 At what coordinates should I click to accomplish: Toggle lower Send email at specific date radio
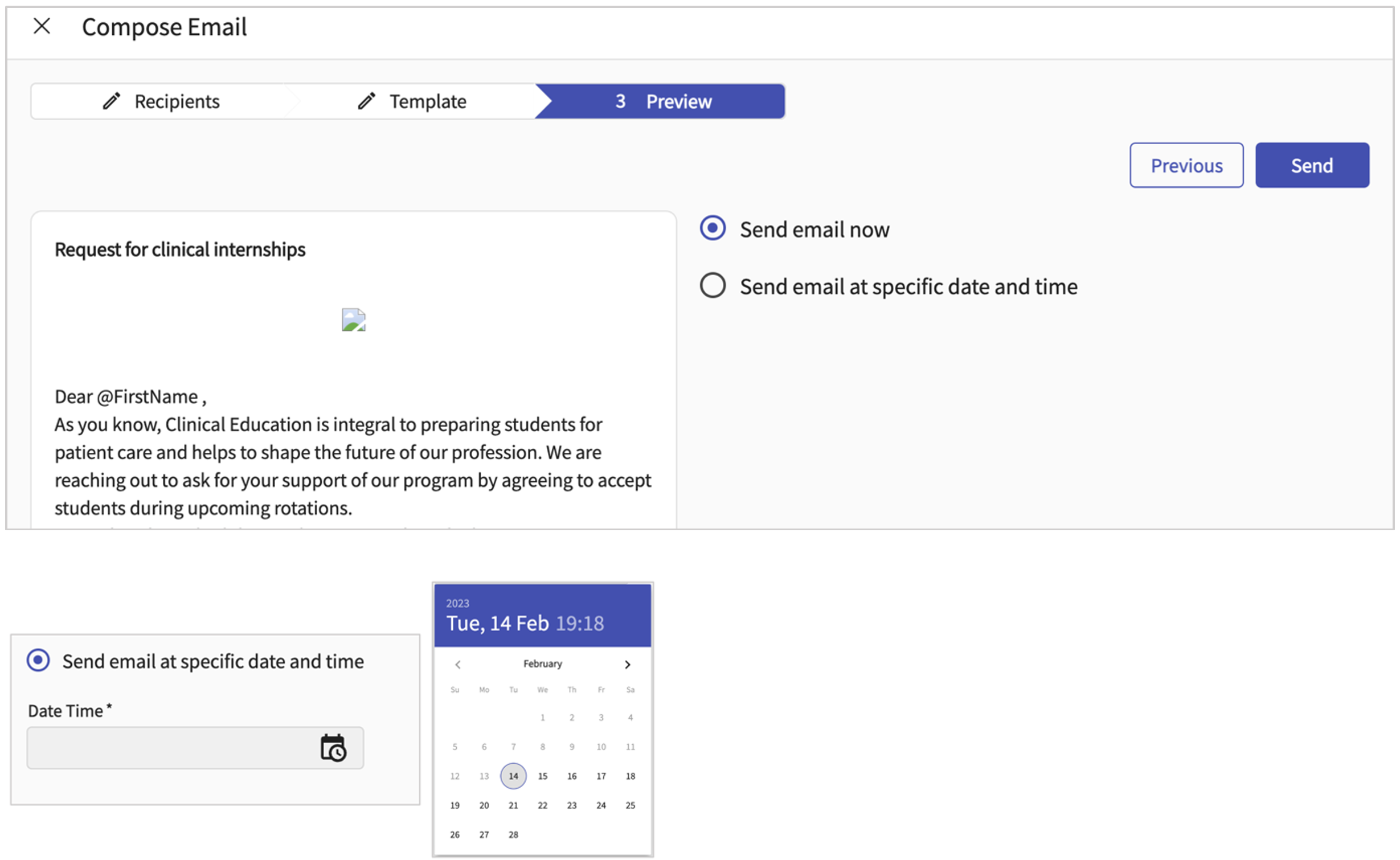pos(38,660)
